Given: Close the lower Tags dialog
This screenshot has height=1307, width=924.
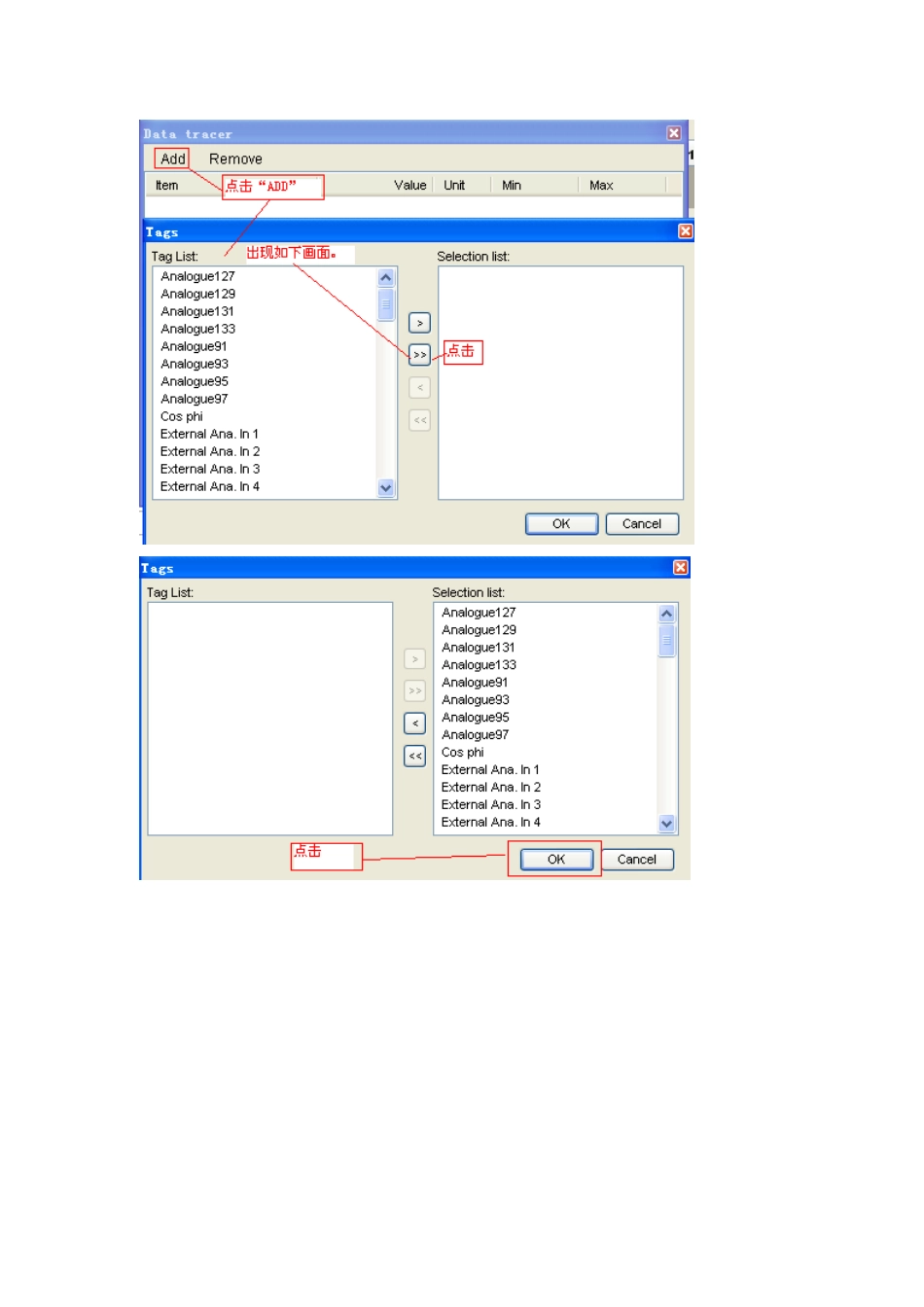Looking at the screenshot, I should pyautogui.click(x=681, y=567).
